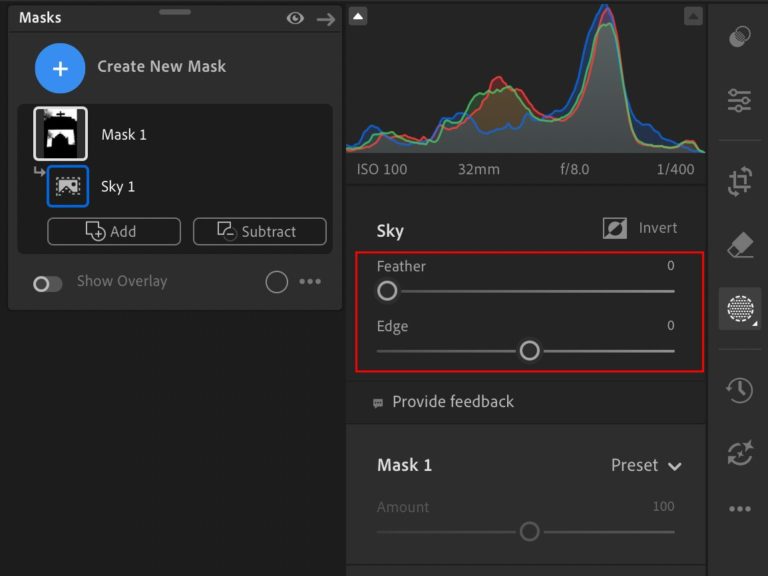The image size is (768, 576).
Task: Toggle mask visibility eye icon in Masks header
Action: pyautogui.click(x=295, y=19)
